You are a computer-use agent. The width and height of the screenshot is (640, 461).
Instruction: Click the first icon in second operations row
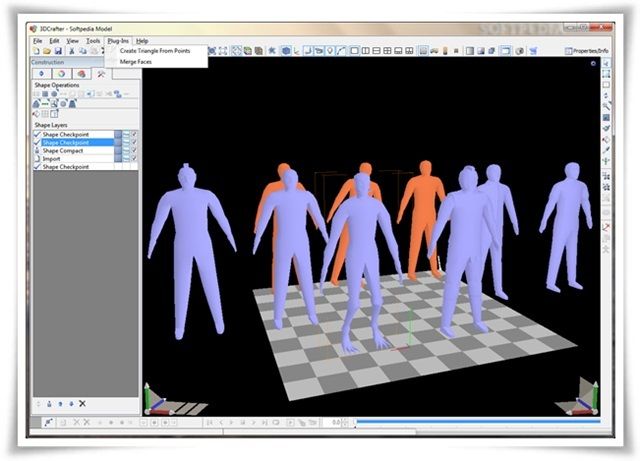(36, 104)
